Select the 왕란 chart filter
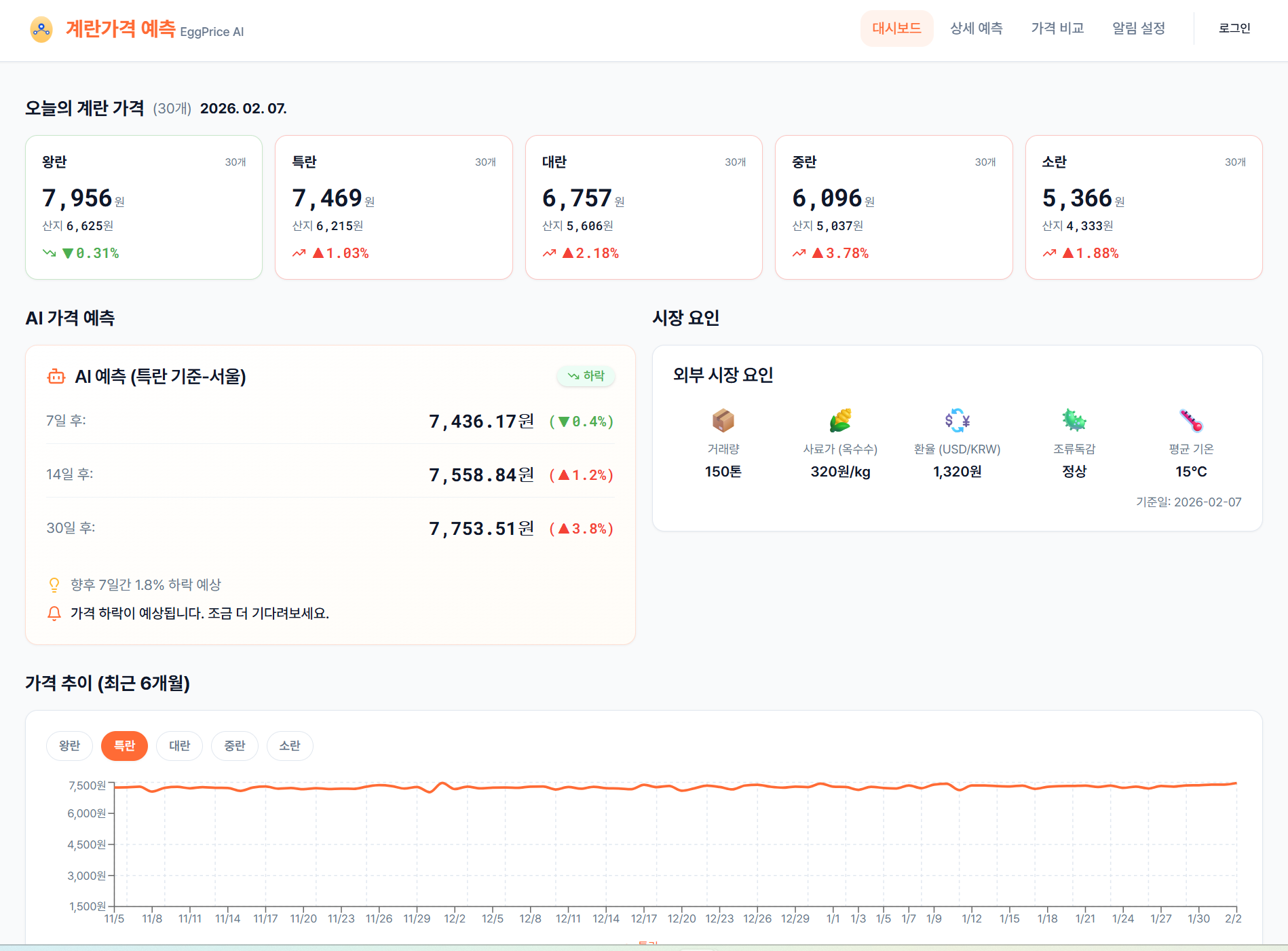The width and height of the screenshot is (1288, 951). pyautogui.click(x=69, y=746)
